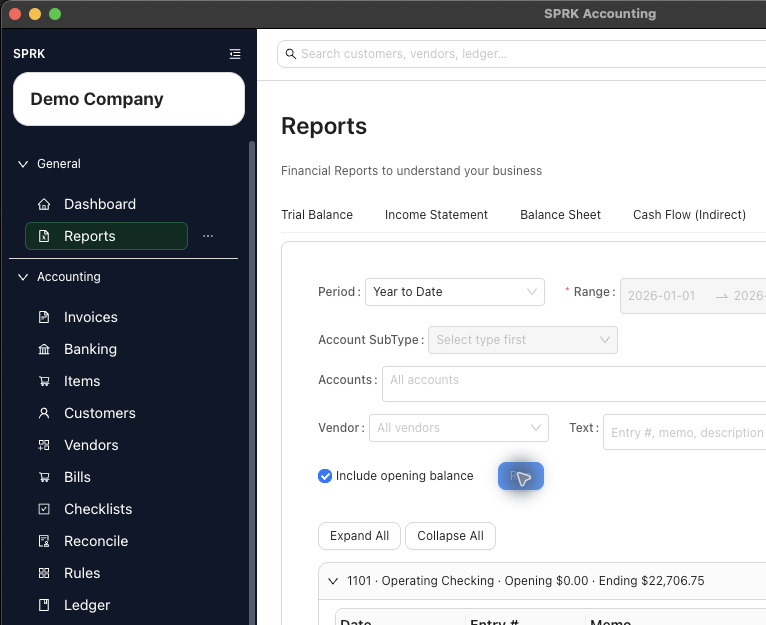Click the Range start date 2026-01-01

[661, 296]
